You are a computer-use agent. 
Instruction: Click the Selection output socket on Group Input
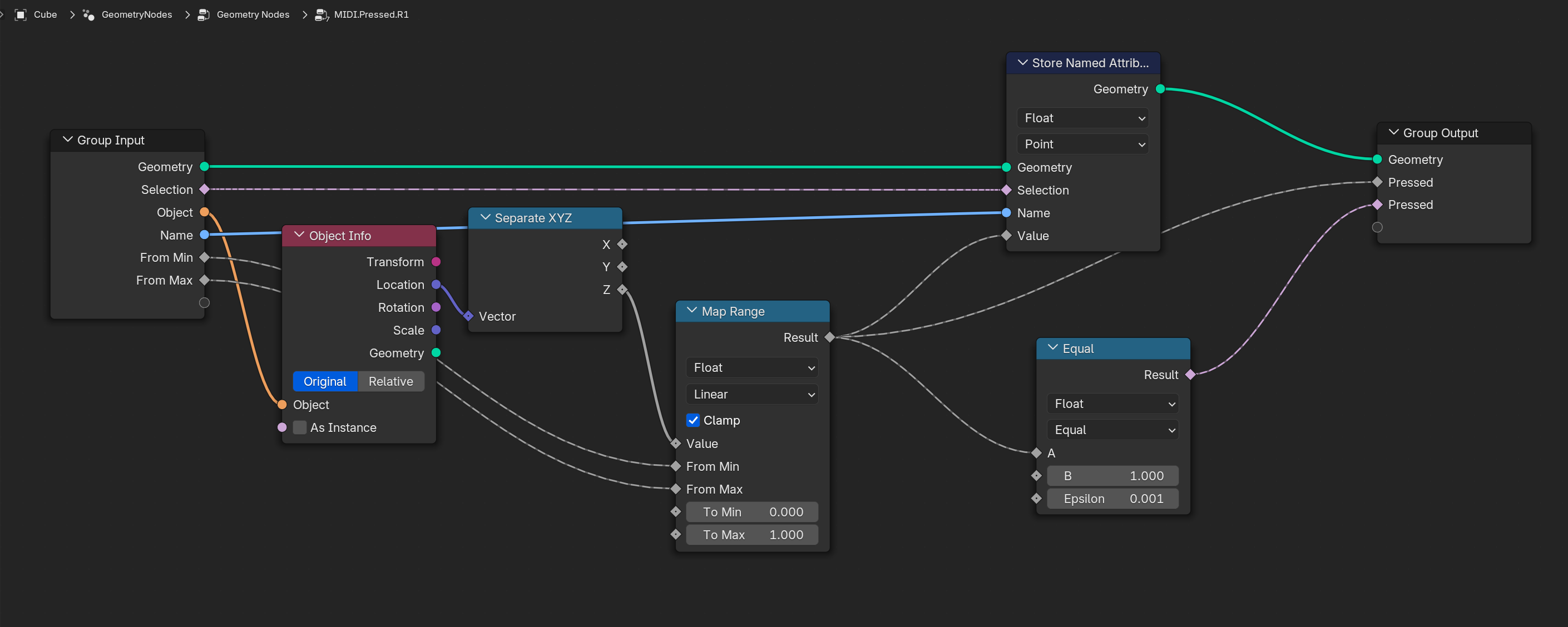click(205, 189)
